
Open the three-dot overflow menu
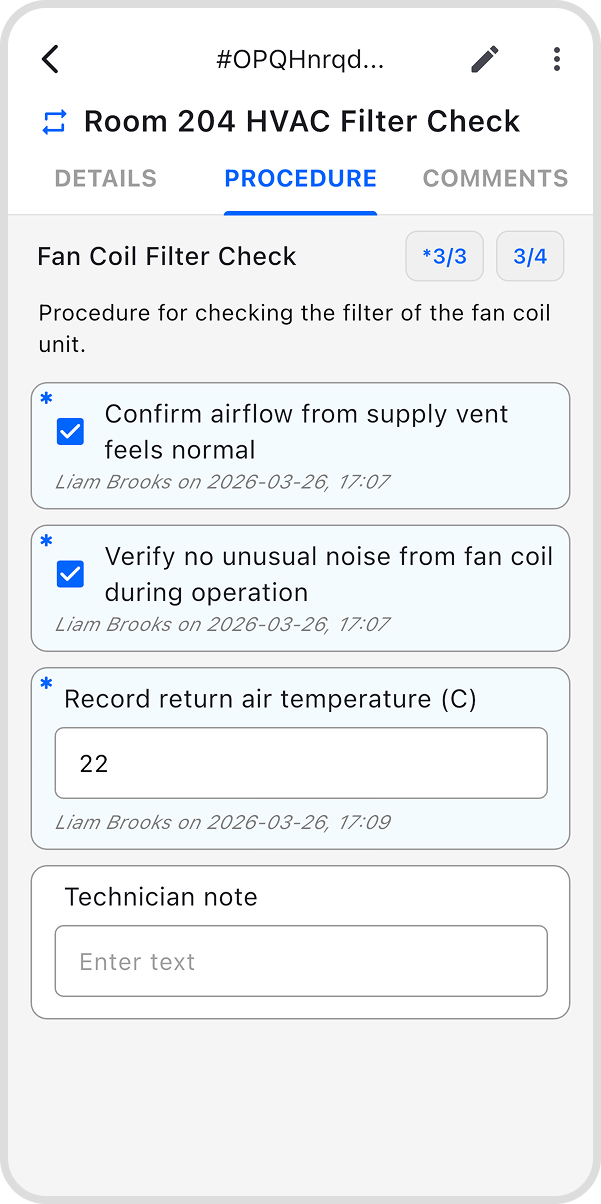tap(557, 59)
